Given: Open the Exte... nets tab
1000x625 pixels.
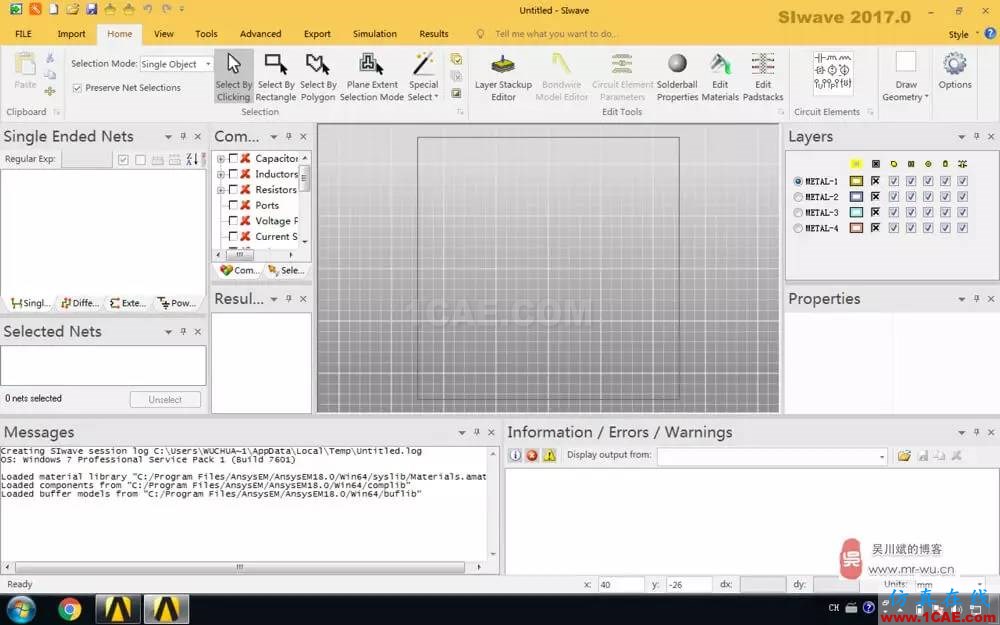Looking at the screenshot, I should click(x=128, y=303).
